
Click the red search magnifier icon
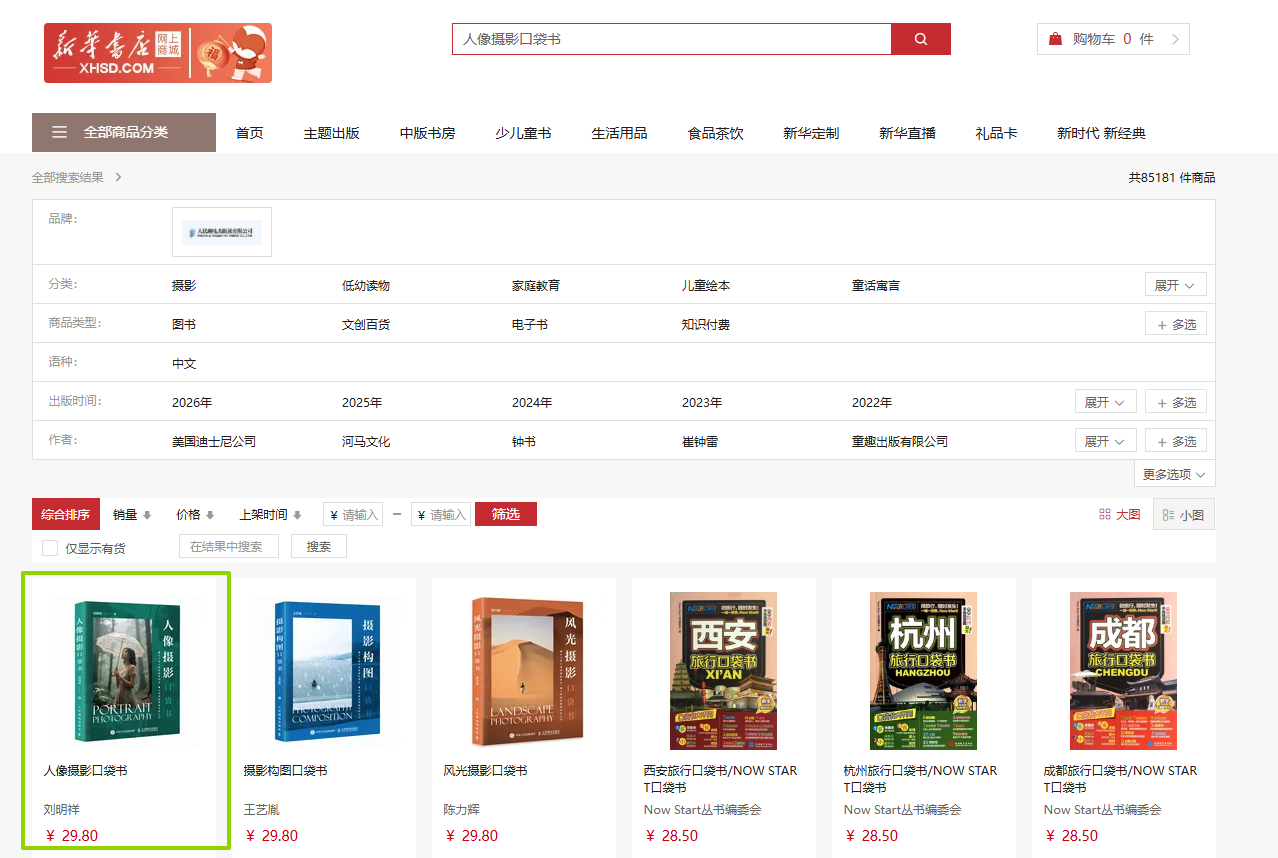(918, 38)
